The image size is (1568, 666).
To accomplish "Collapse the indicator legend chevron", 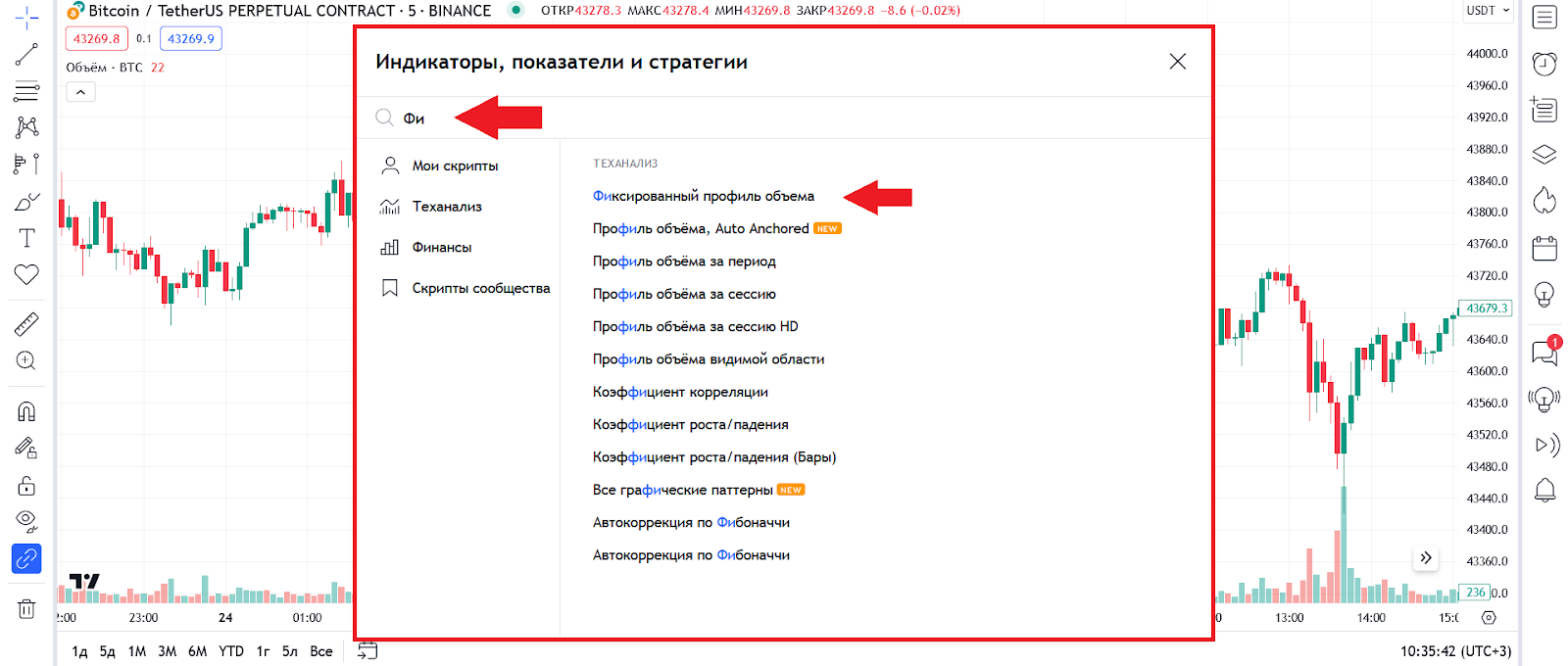I will coord(80,92).
